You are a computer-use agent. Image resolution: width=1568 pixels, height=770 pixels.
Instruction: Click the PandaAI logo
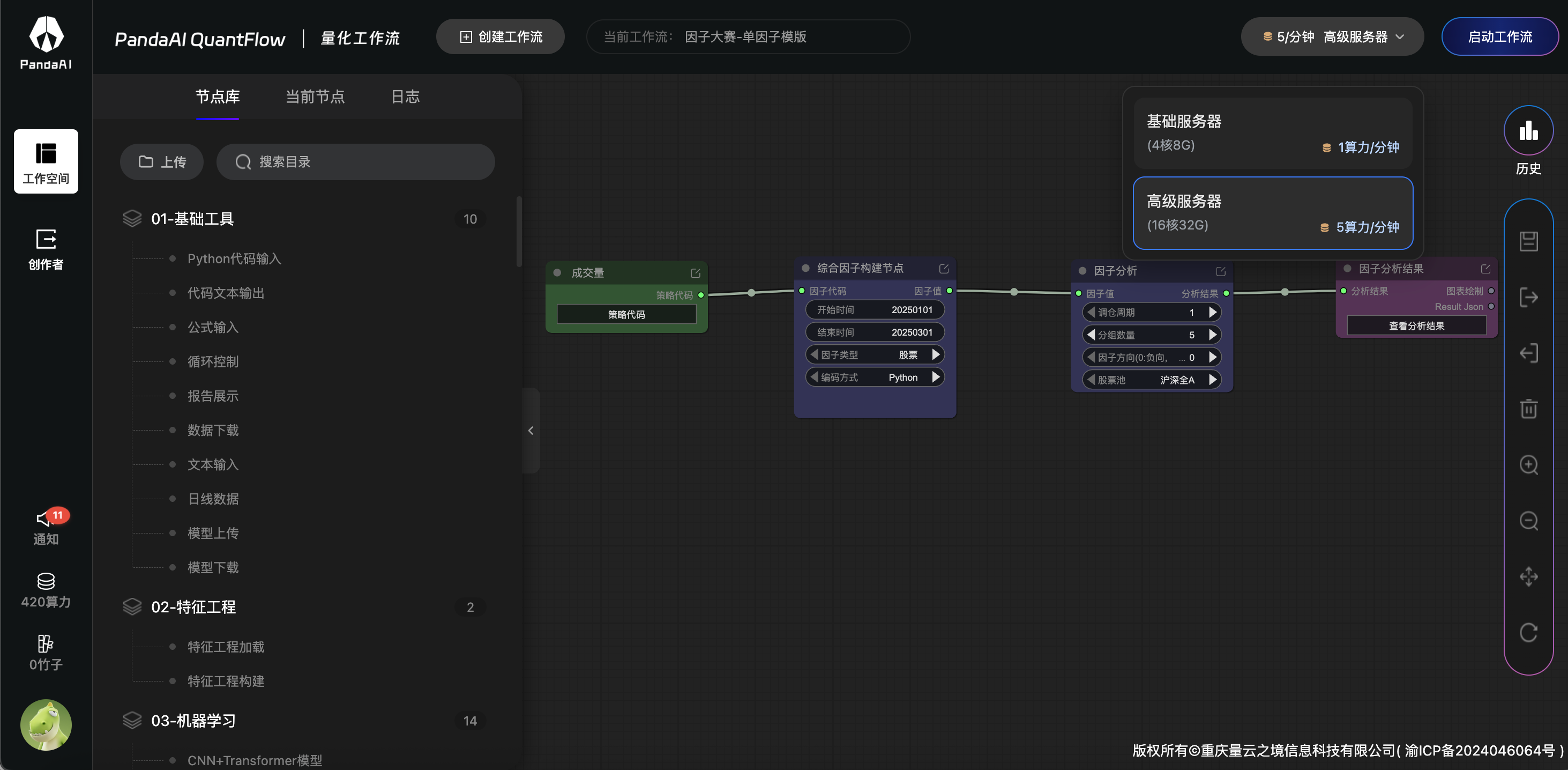(x=46, y=43)
